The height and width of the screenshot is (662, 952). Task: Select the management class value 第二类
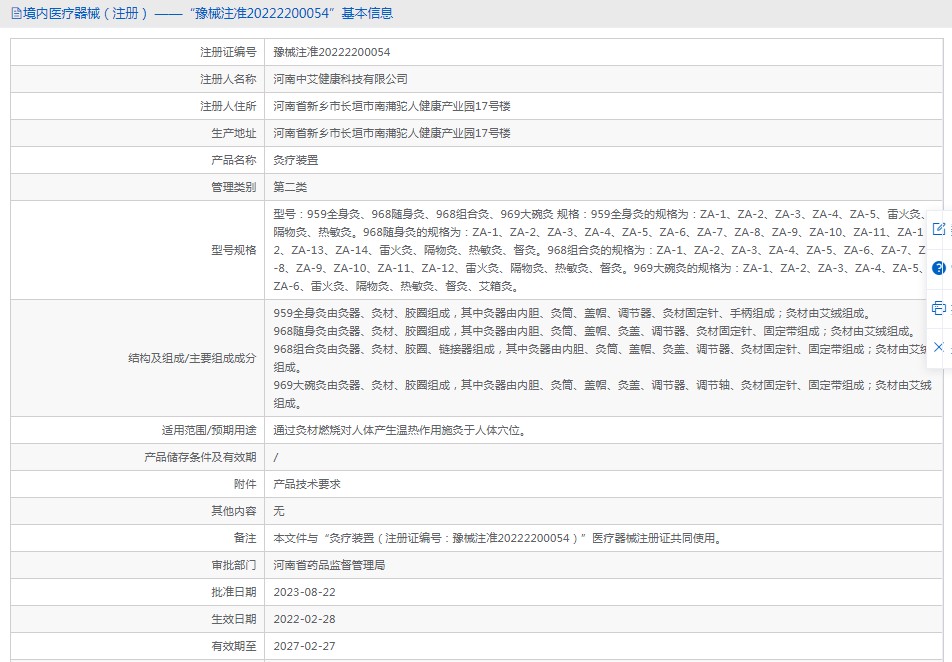(x=290, y=187)
